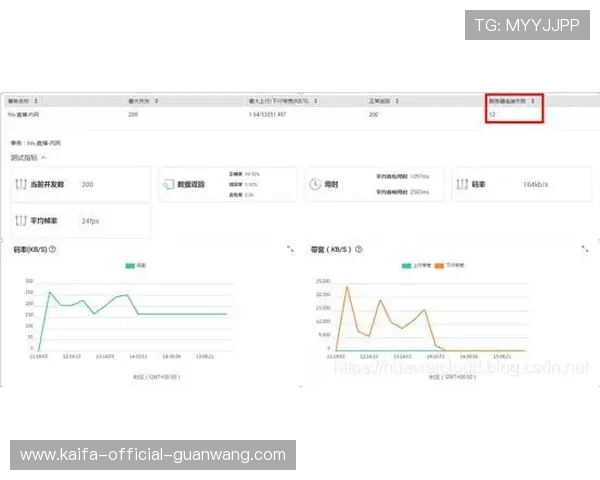The image size is (600, 480).
Task: Sort the table by 最大并发 column
Action: click(144, 101)
